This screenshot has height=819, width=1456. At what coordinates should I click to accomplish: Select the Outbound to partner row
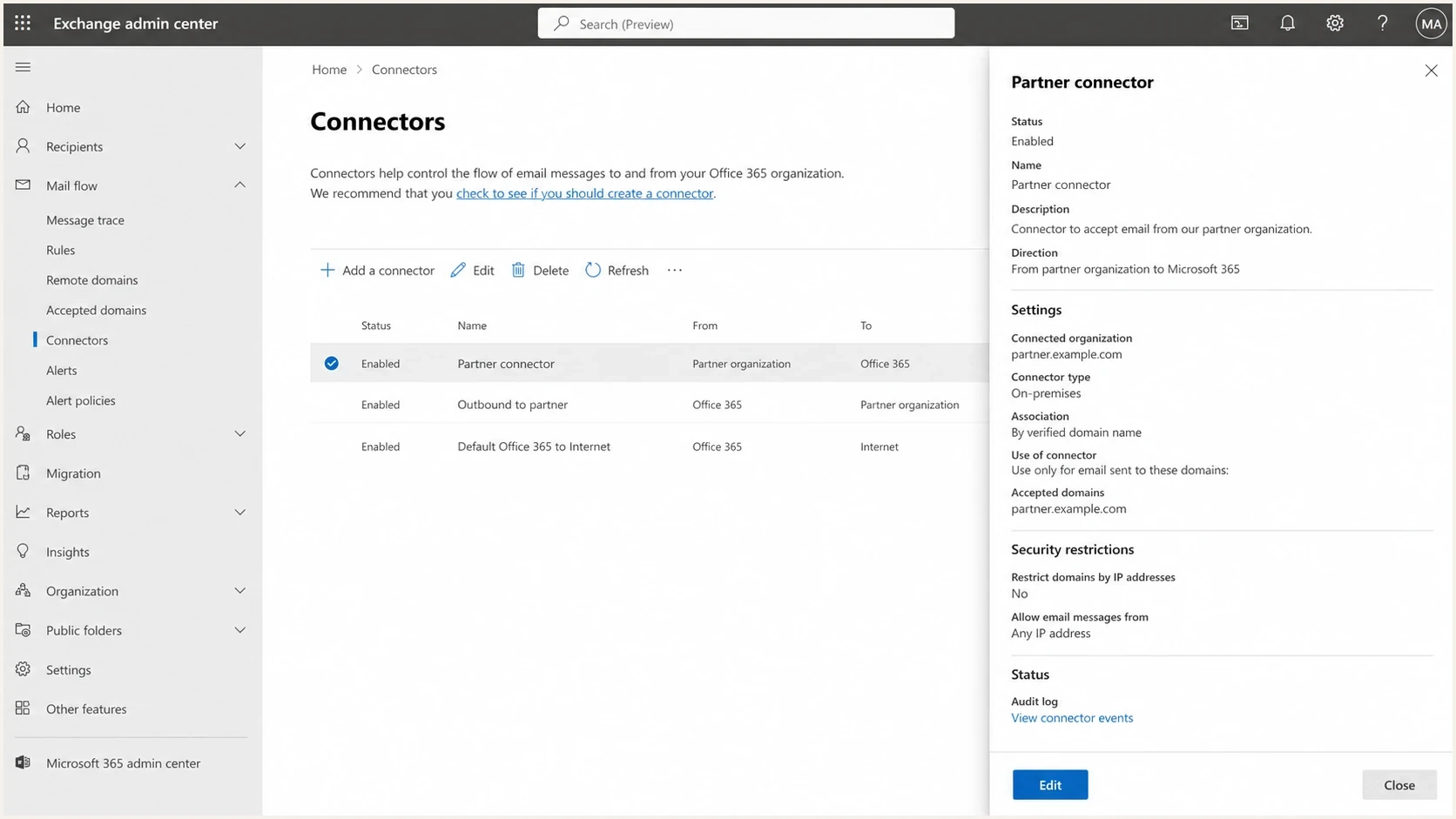point(650,405)
